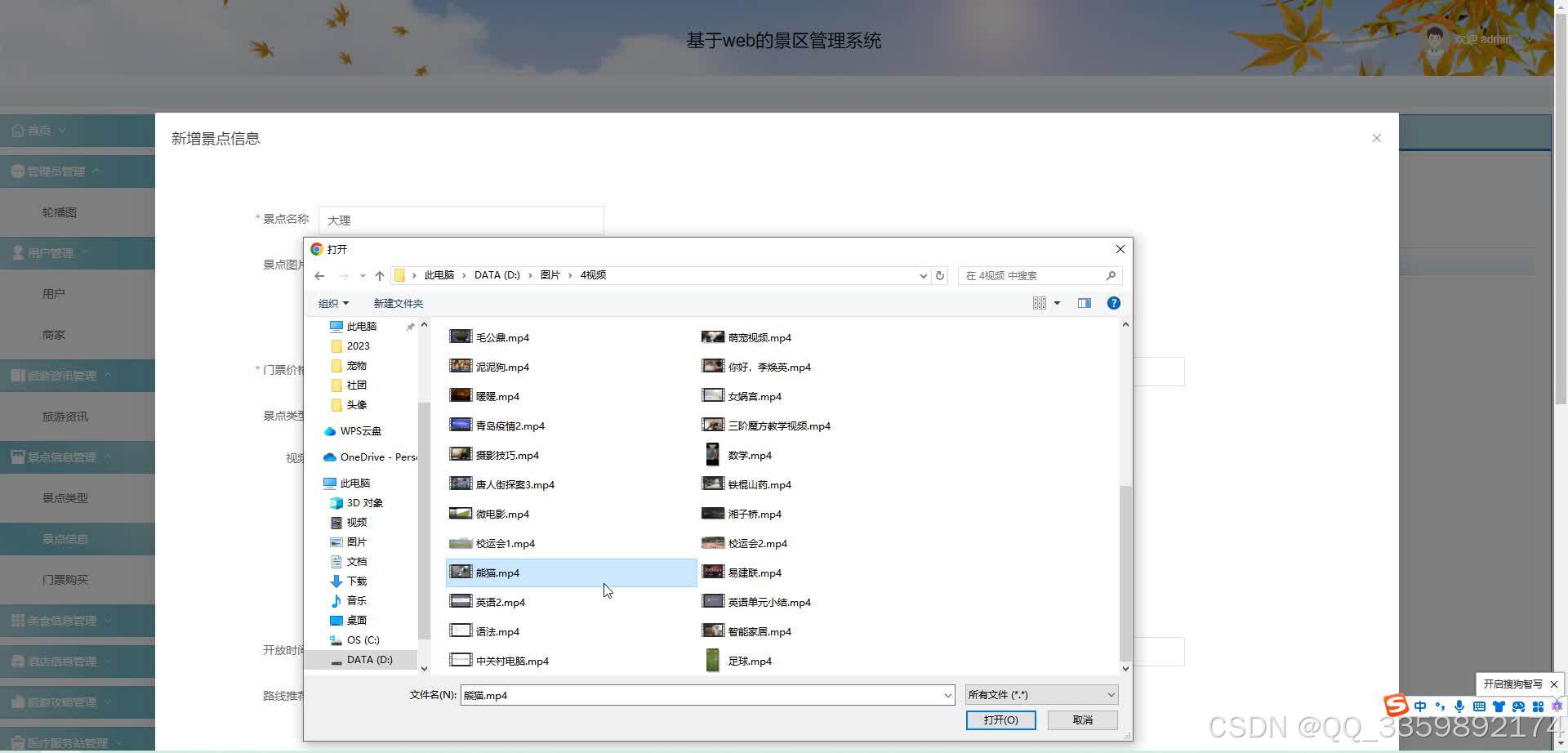
Task: Open the 图片 library in navigation pane
Action: pos(349,541)
